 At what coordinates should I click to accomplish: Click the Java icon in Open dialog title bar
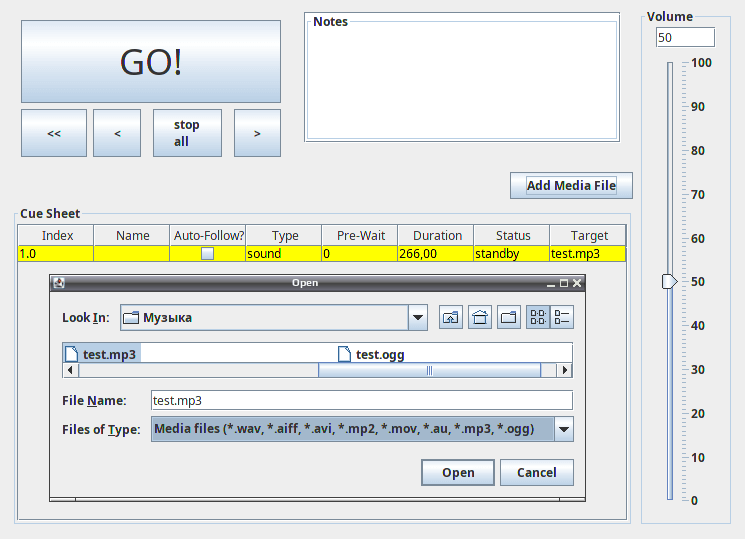[59, 283]
